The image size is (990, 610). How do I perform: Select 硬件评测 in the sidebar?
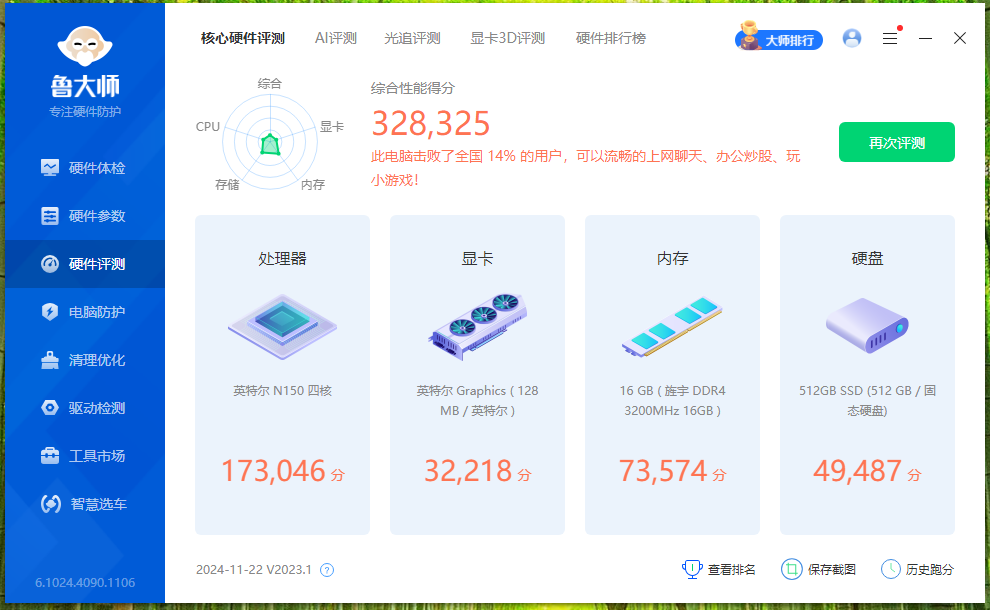point(85,264)
